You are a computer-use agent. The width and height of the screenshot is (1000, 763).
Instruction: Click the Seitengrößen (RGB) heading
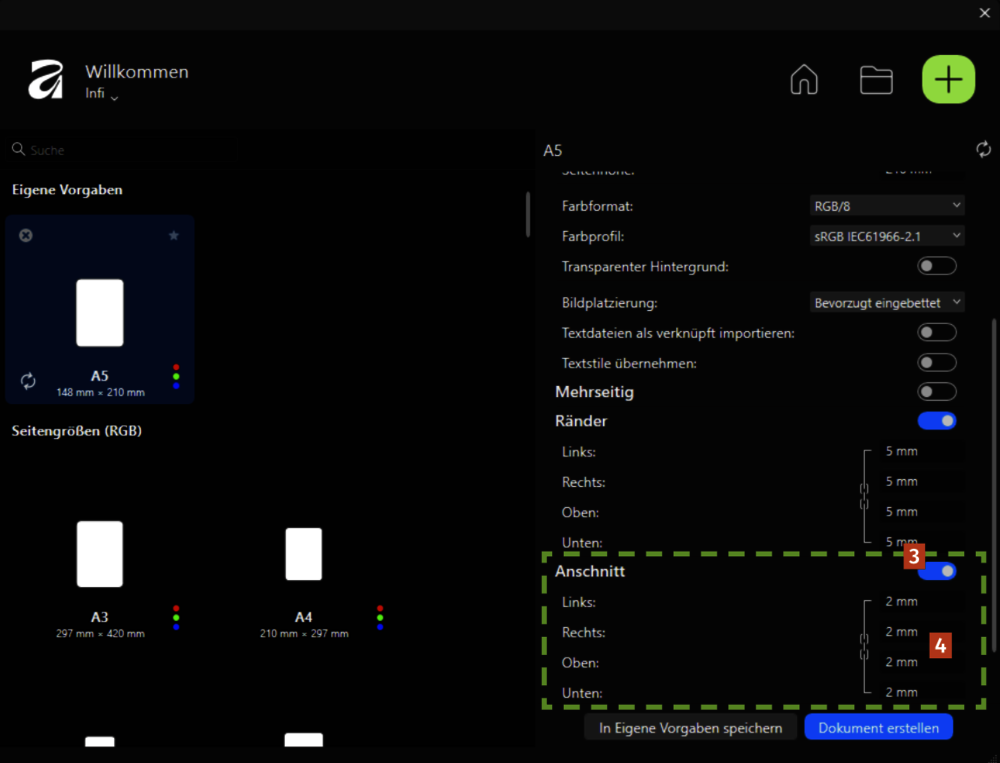tap(77, 431)
